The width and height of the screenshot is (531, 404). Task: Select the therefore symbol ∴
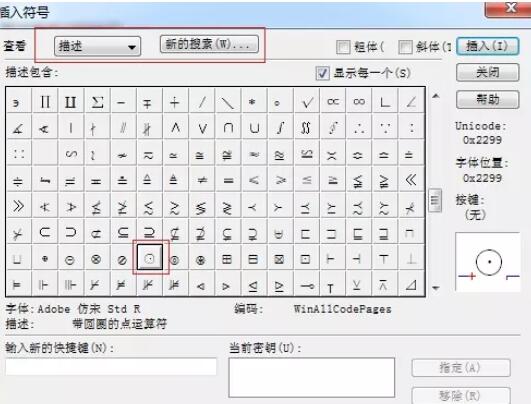pyautogui.click(x=359, y=127)
